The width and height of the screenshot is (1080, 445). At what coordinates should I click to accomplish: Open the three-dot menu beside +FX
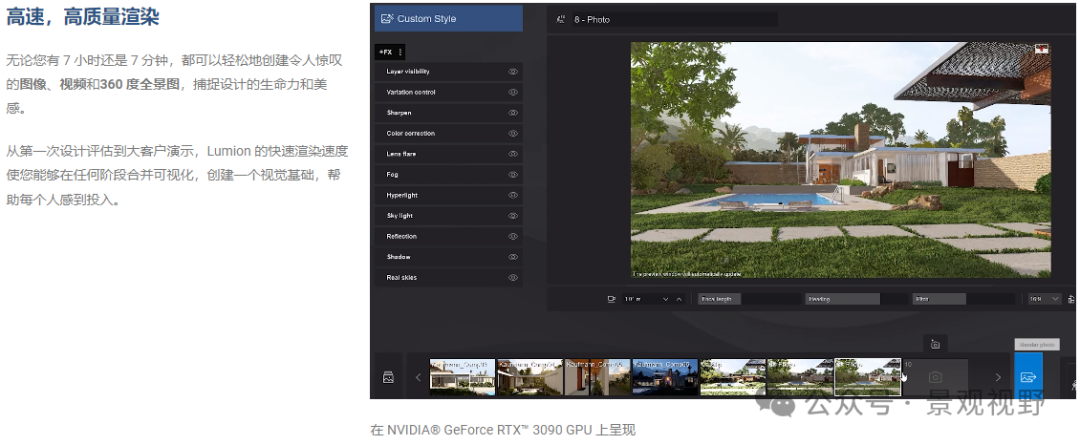[400, 52]
